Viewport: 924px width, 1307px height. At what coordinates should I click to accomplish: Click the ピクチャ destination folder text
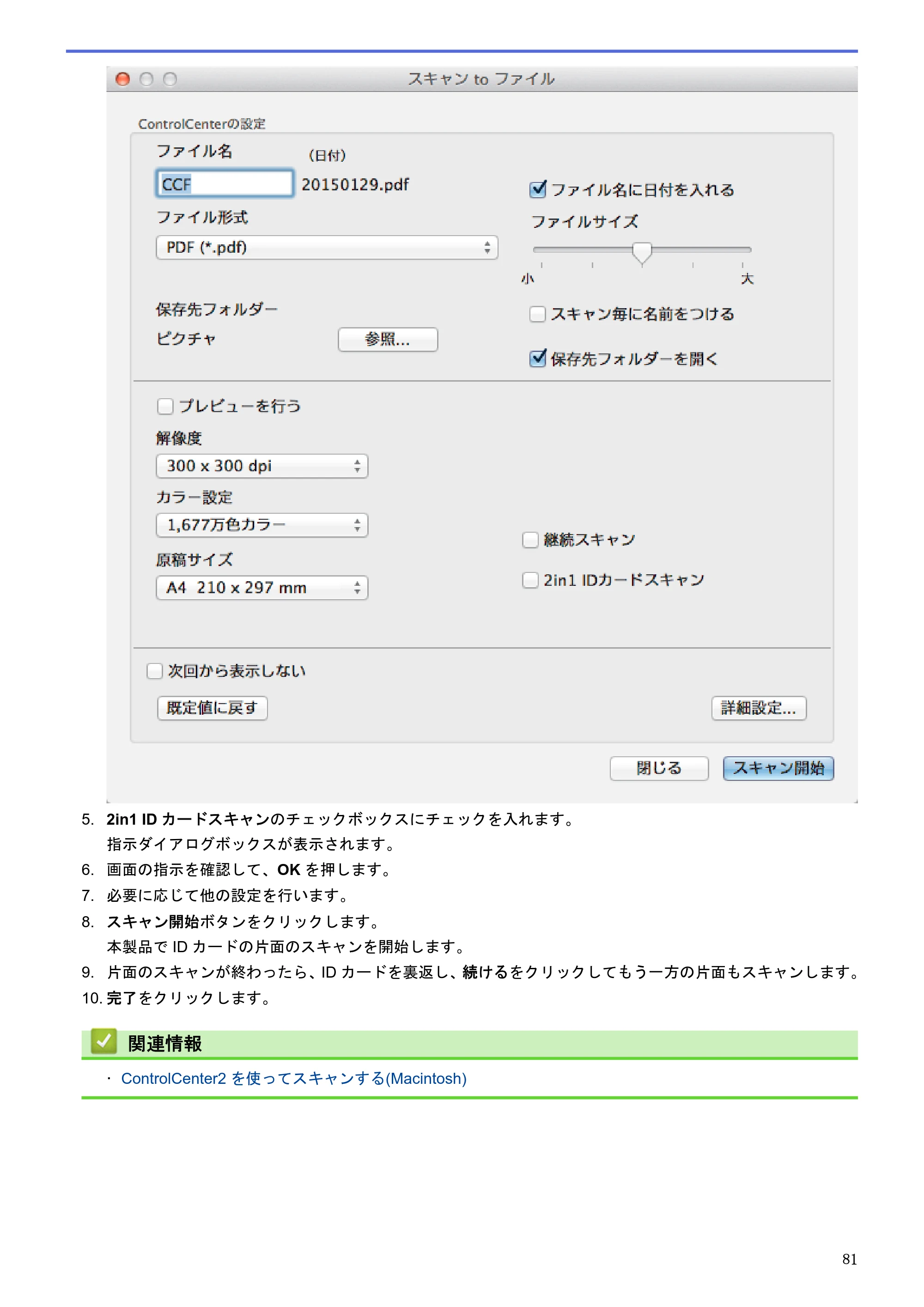coord(186,339)
